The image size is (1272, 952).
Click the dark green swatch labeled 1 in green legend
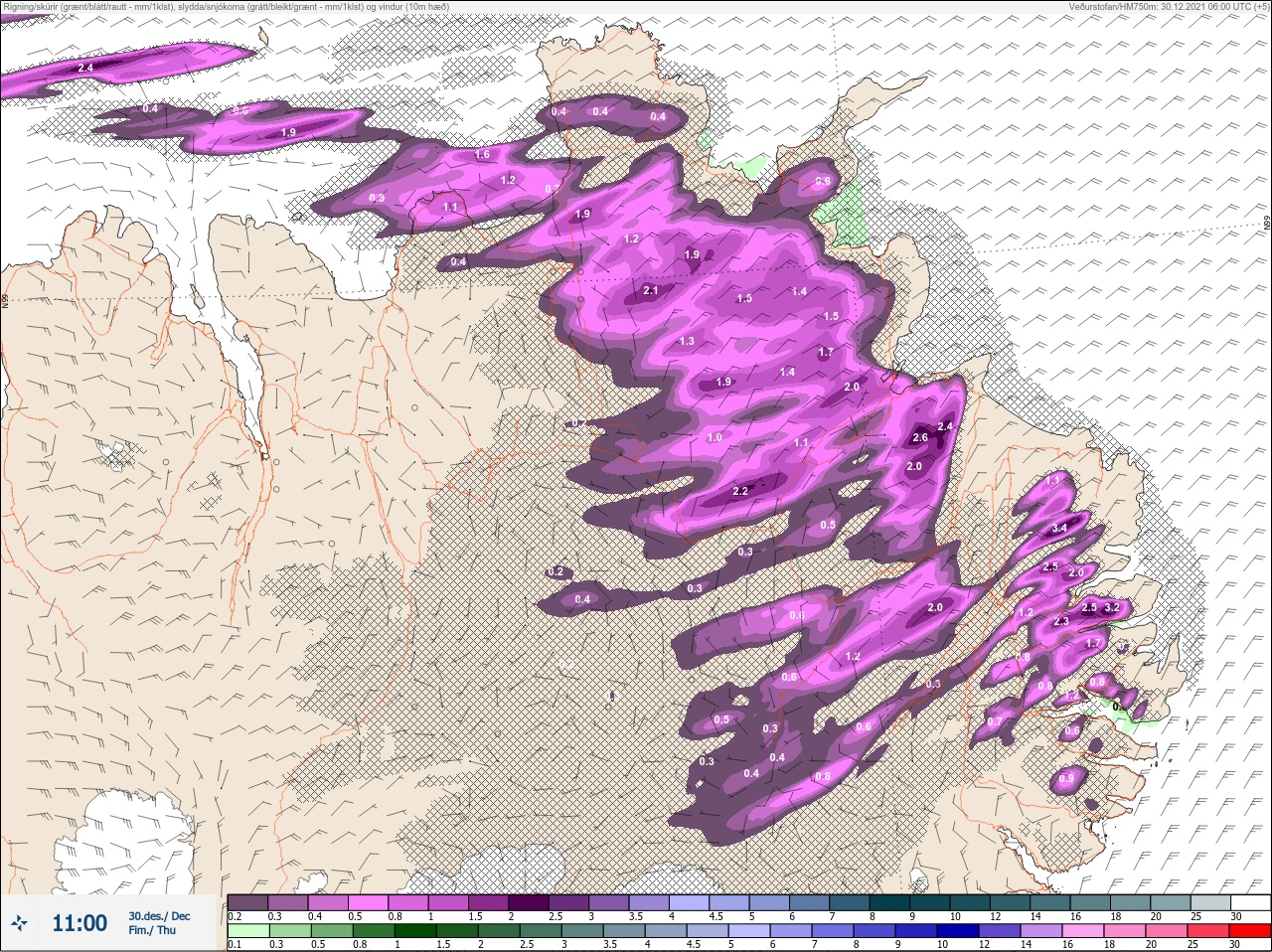click(413, 932)
